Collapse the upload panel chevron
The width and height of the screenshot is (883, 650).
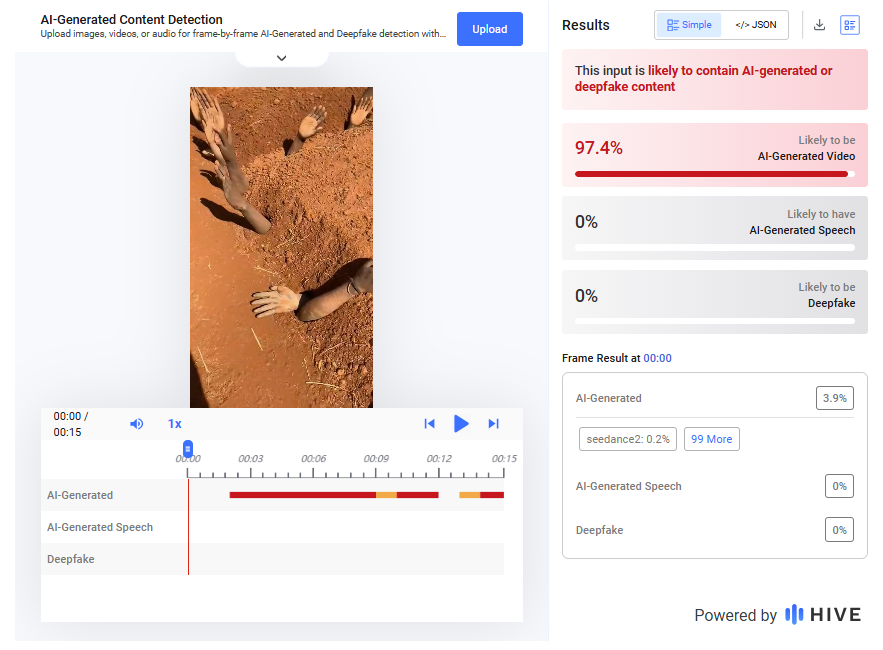tap(282, 58)
